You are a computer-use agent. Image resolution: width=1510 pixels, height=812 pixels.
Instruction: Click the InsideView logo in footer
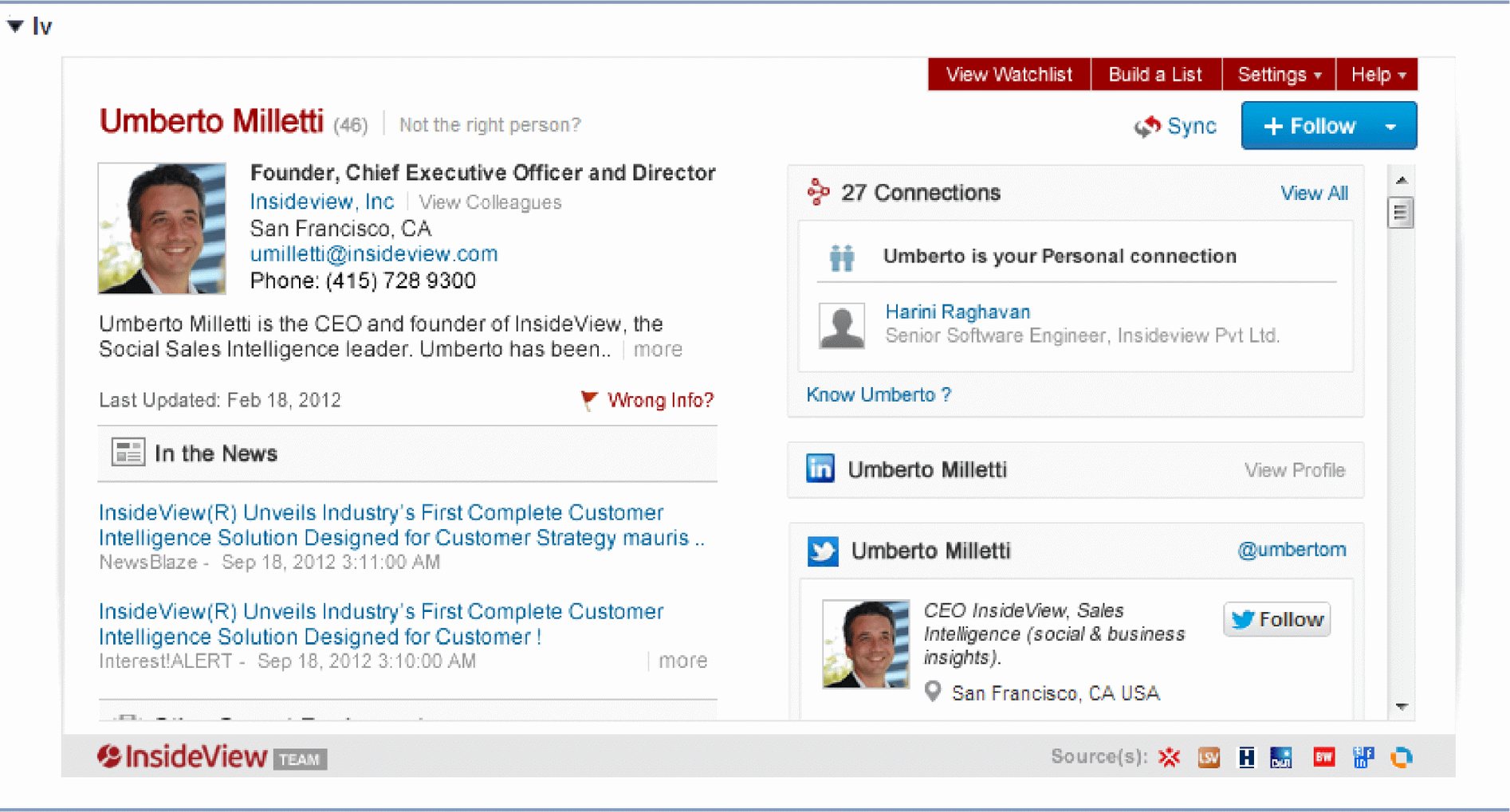[182, 756]
